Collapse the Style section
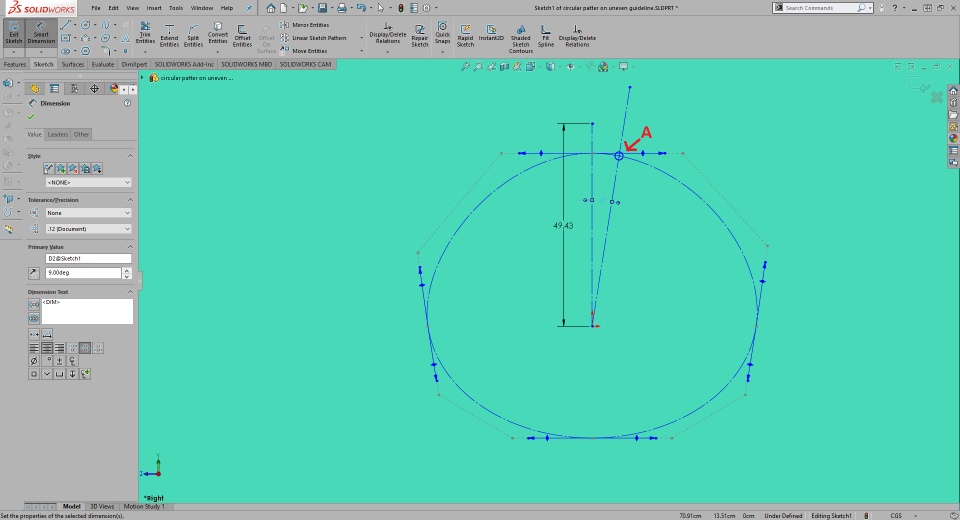The width and height of the screenshot is (960, 520). click(130, 156)
